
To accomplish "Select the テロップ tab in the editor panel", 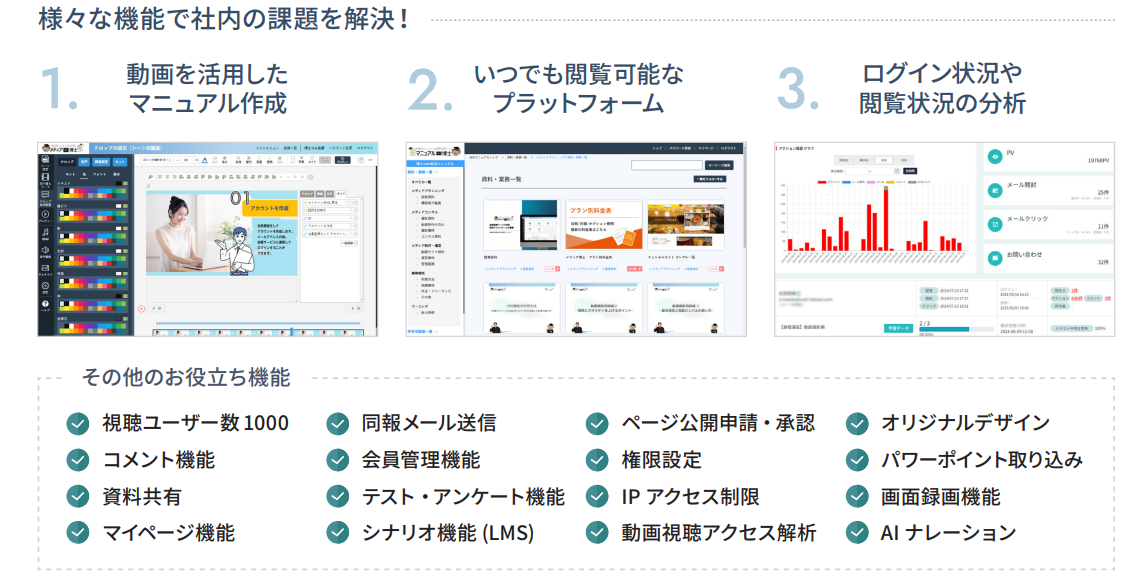I will click(66, 161).
